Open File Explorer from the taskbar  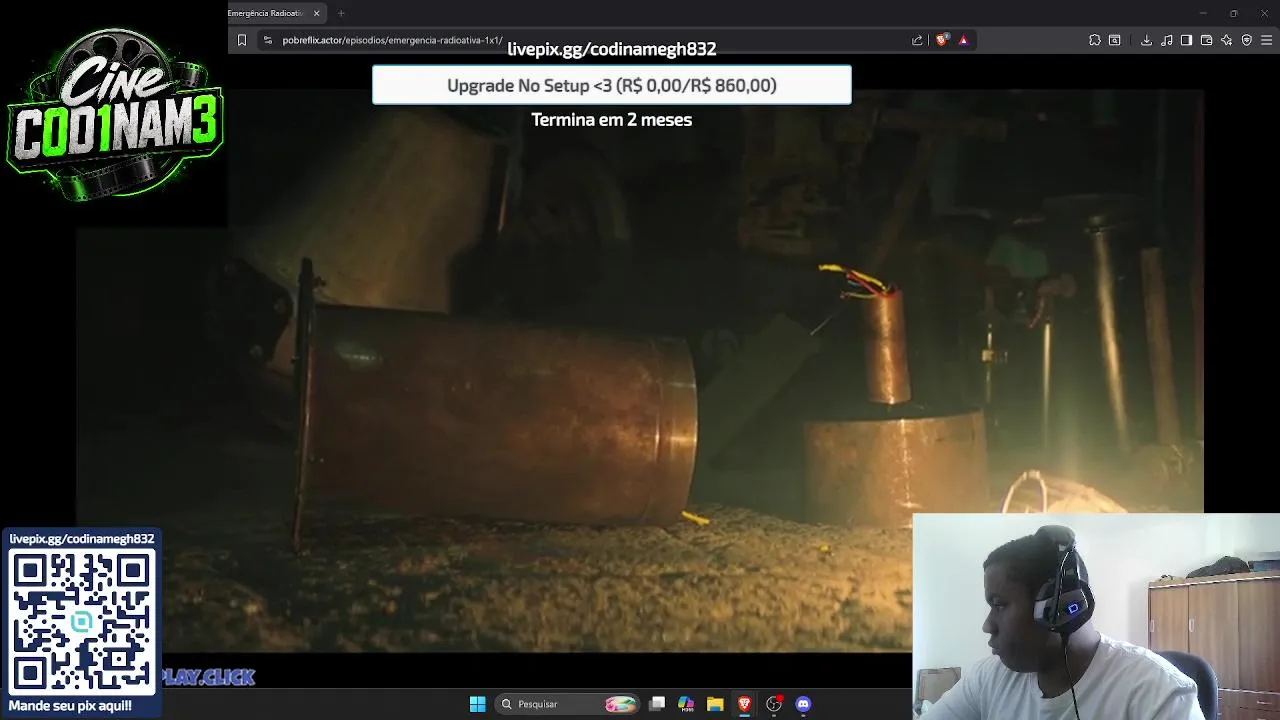(715, 704)
